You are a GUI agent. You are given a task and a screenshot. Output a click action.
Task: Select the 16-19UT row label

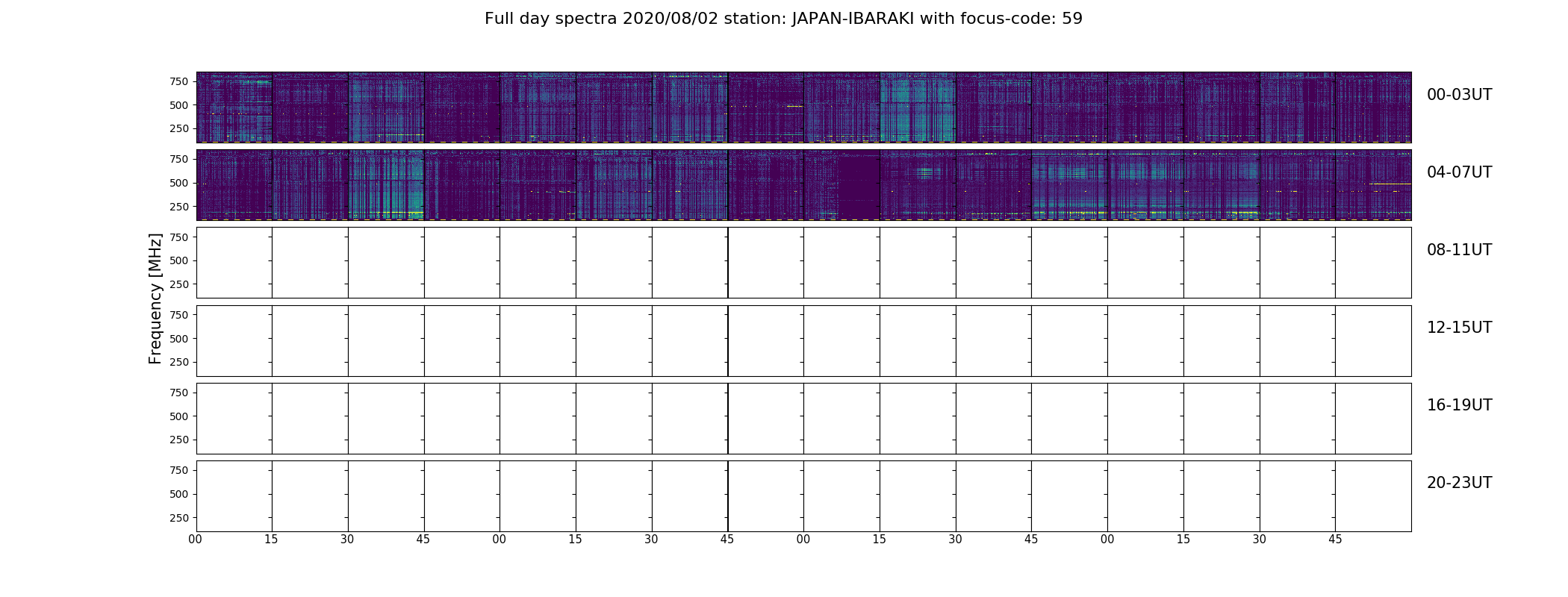point(1459,405)
